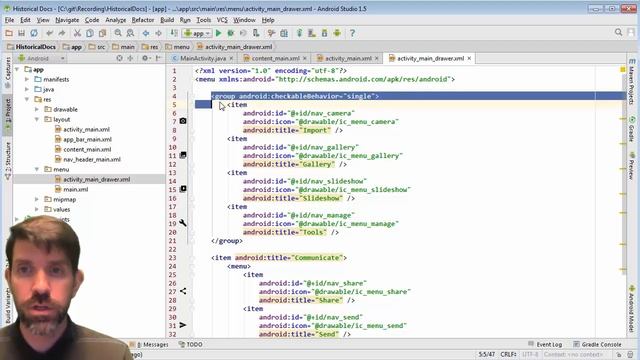640x360 pixels.
Task: Switch to content_main.xml tab
Action: 275,58
